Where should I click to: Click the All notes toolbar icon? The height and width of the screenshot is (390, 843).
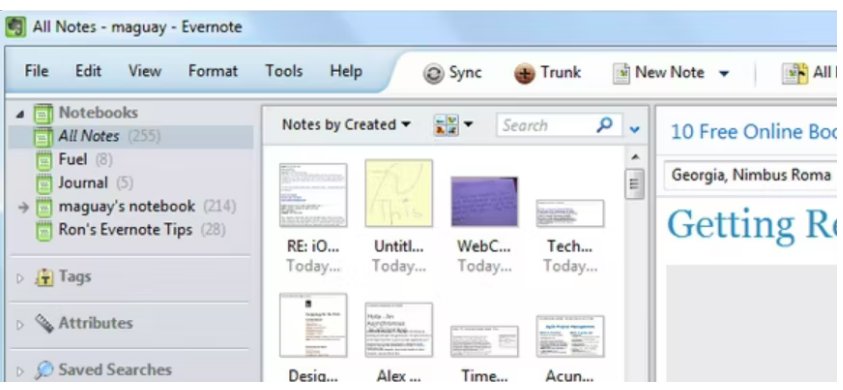point(795,73)
